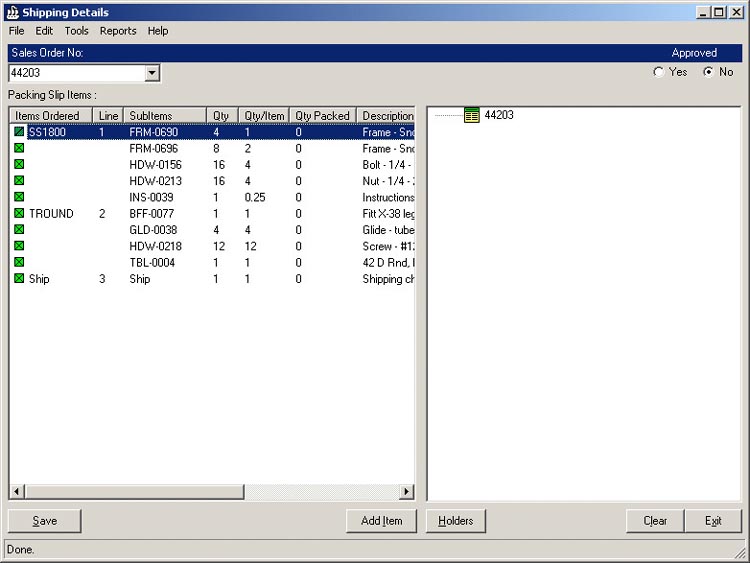Image resolution: width=750 pixels, height=563 pixels.
Task: Click the Save button
Action: click(45, 521)
